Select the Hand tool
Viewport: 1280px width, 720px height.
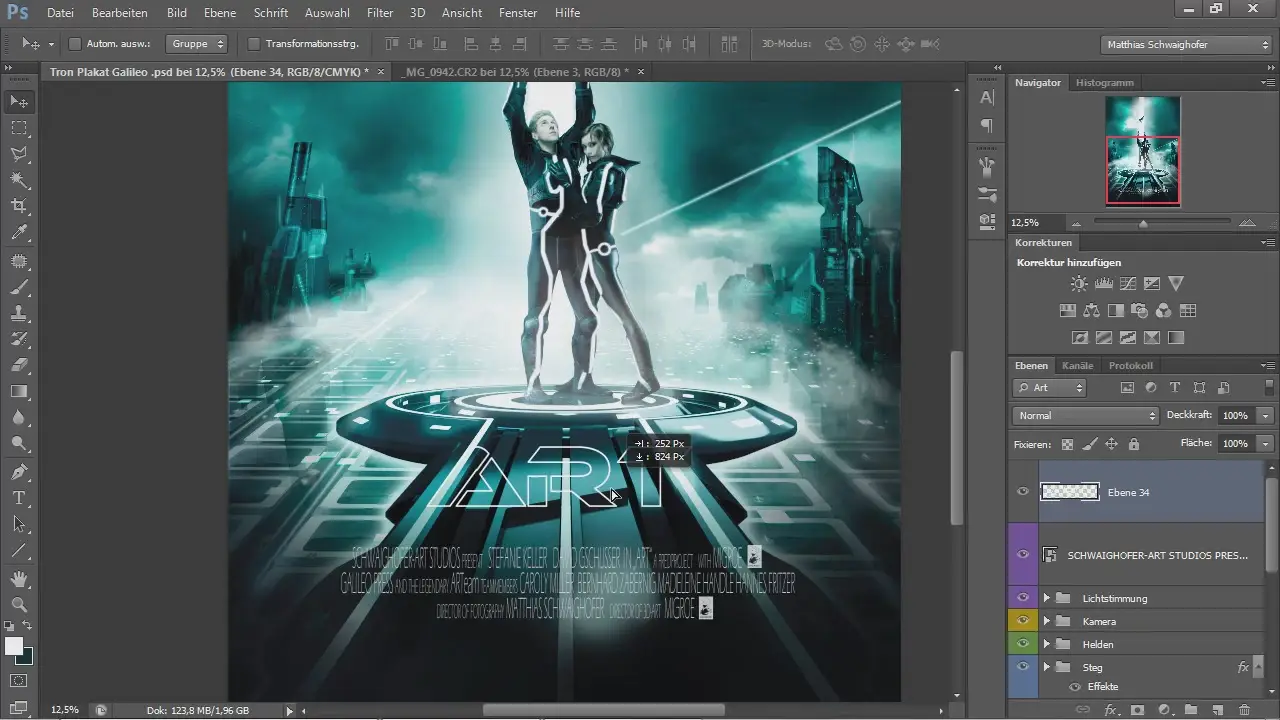tap(19, 578)
